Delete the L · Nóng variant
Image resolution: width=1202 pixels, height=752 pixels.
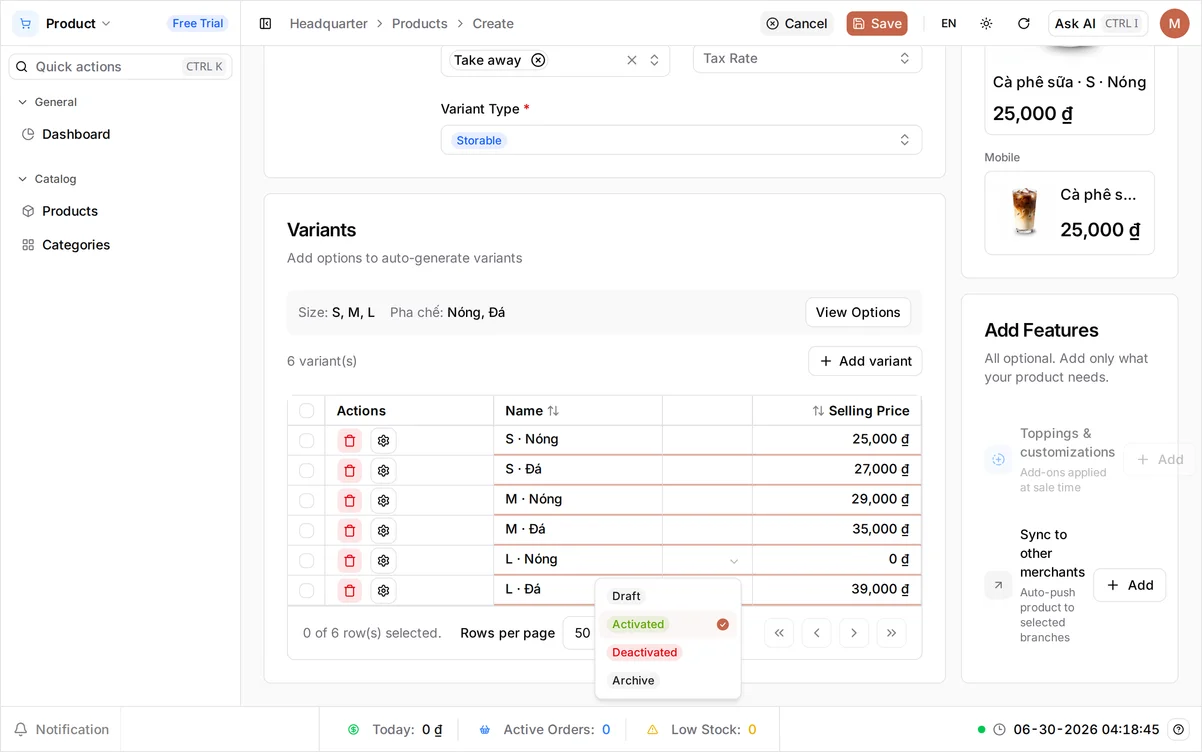[349, 560]
